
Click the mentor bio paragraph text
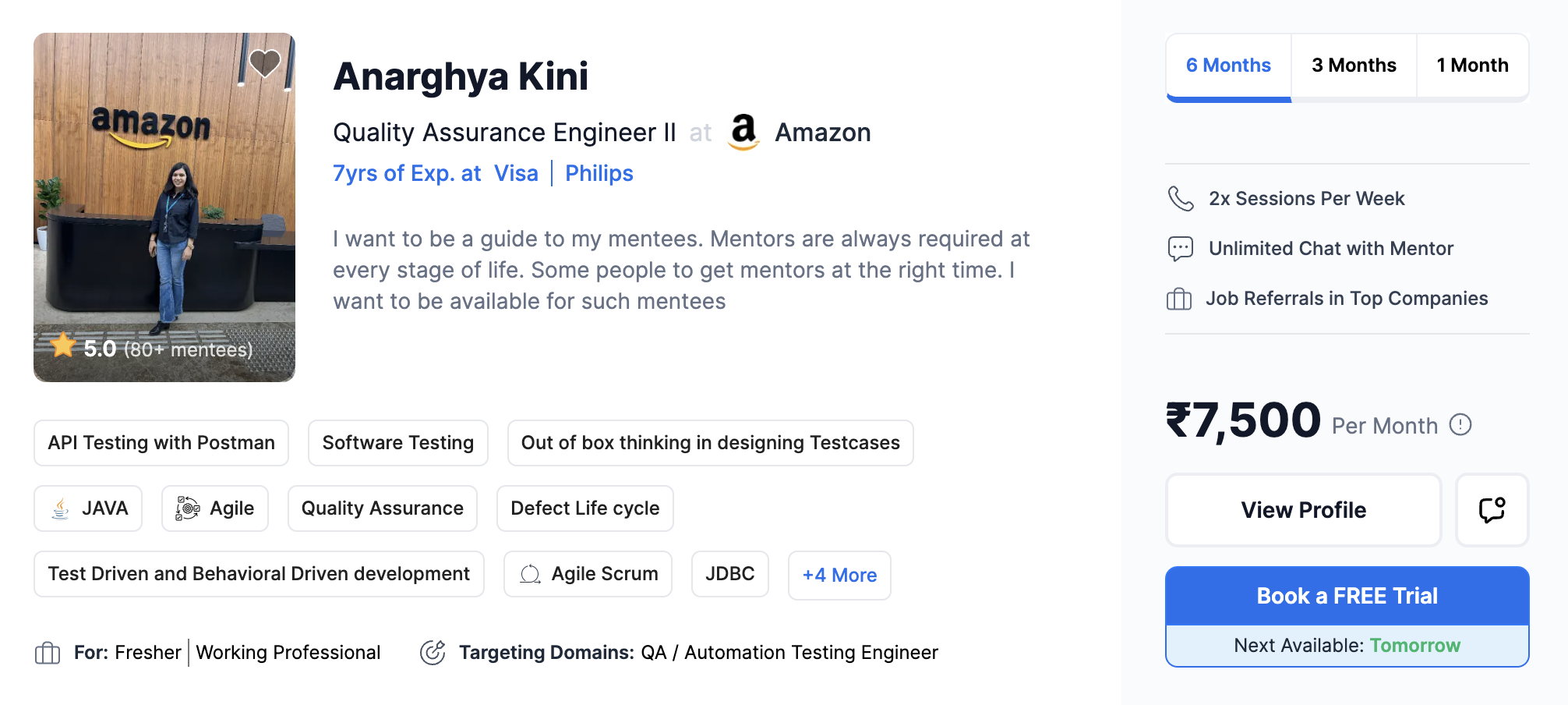682,270
